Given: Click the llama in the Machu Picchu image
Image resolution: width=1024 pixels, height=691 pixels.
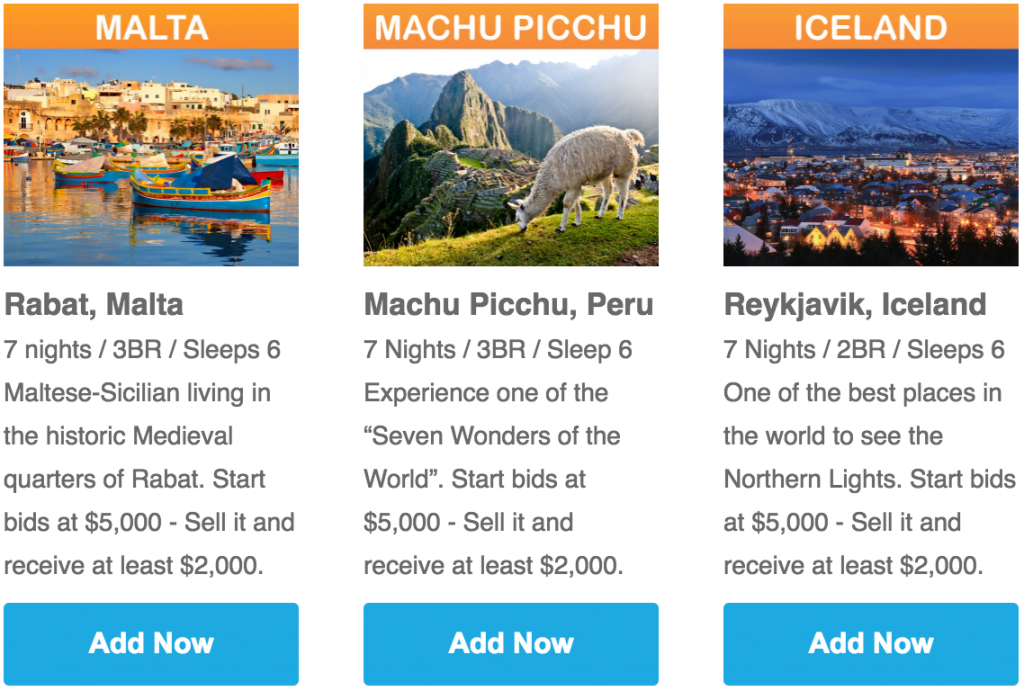Looking at the screenshot, I should (577, 178).
